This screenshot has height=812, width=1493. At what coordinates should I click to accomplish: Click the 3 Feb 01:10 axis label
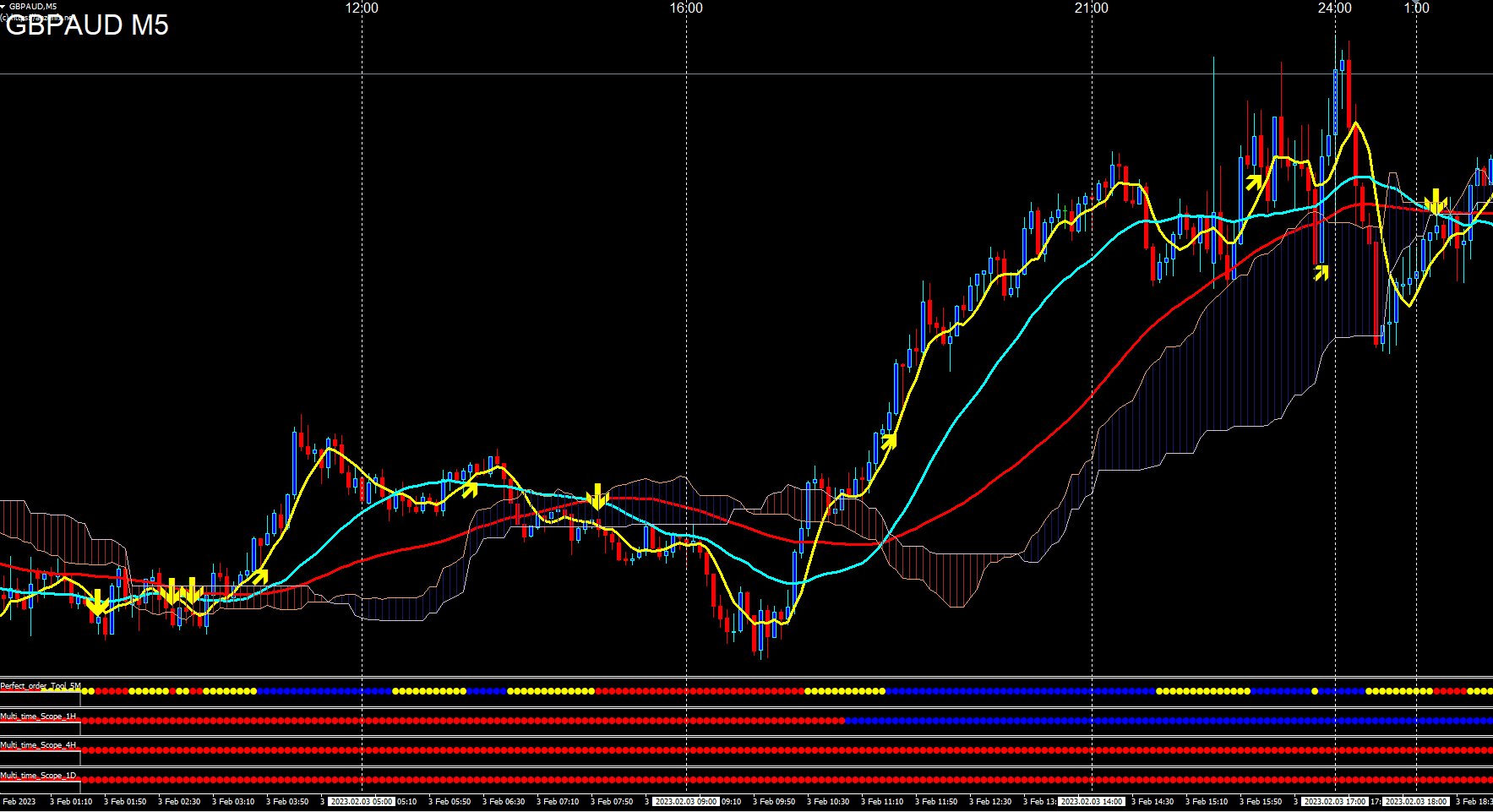click(x=71, y=801)
